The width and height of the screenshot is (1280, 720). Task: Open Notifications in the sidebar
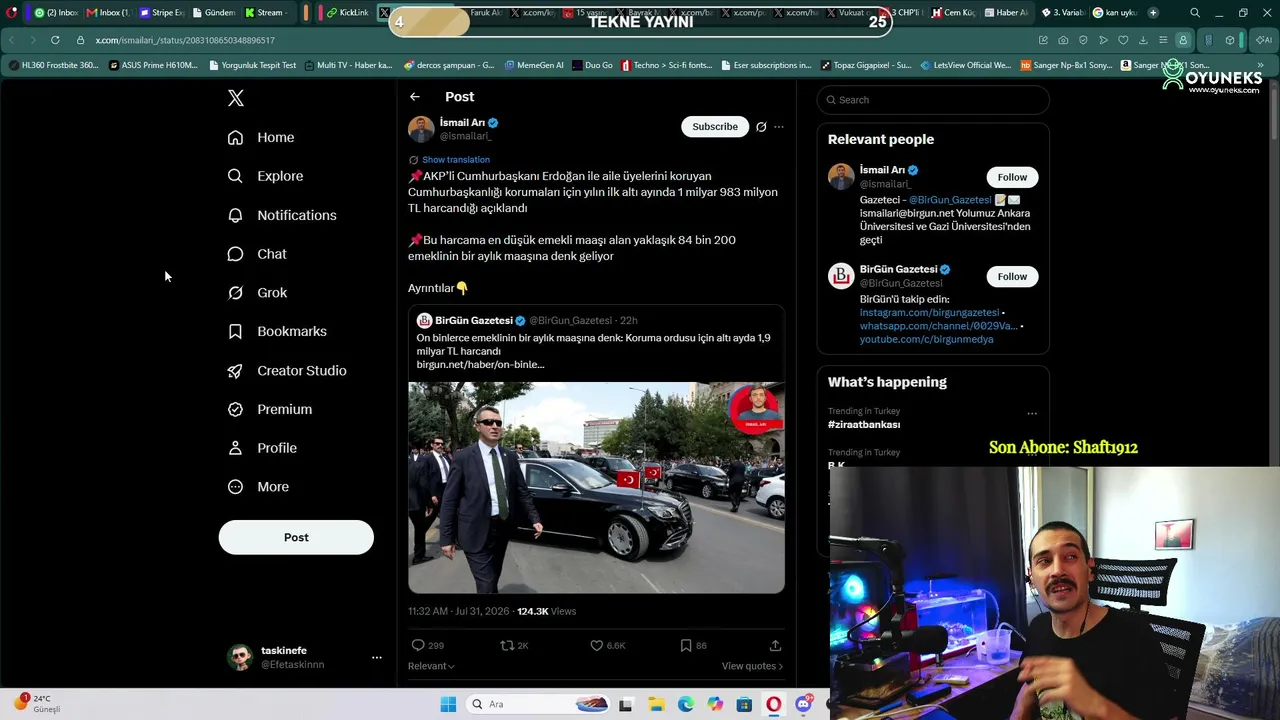(x=282, y=215)
